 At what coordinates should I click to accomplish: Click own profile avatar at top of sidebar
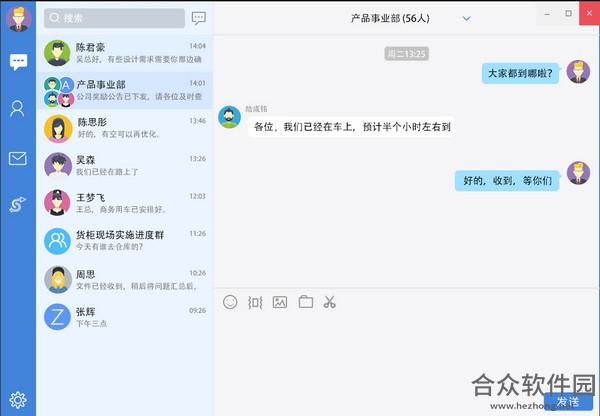point(18,19)
